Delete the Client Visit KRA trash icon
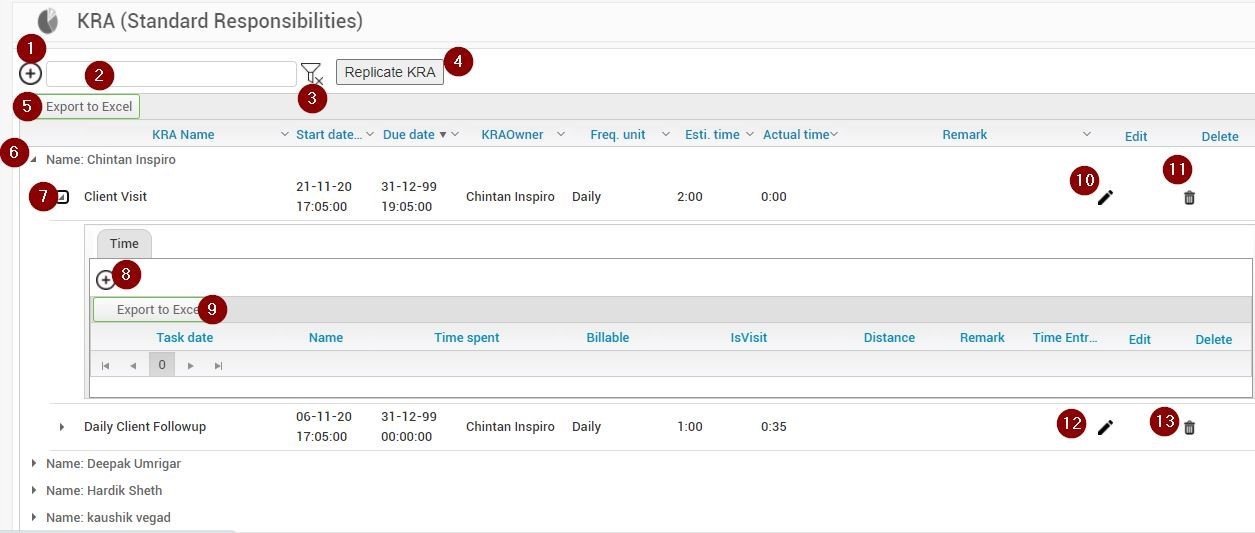The image size is (1255, 533). pyautogui.click(x=1189, y=198)
